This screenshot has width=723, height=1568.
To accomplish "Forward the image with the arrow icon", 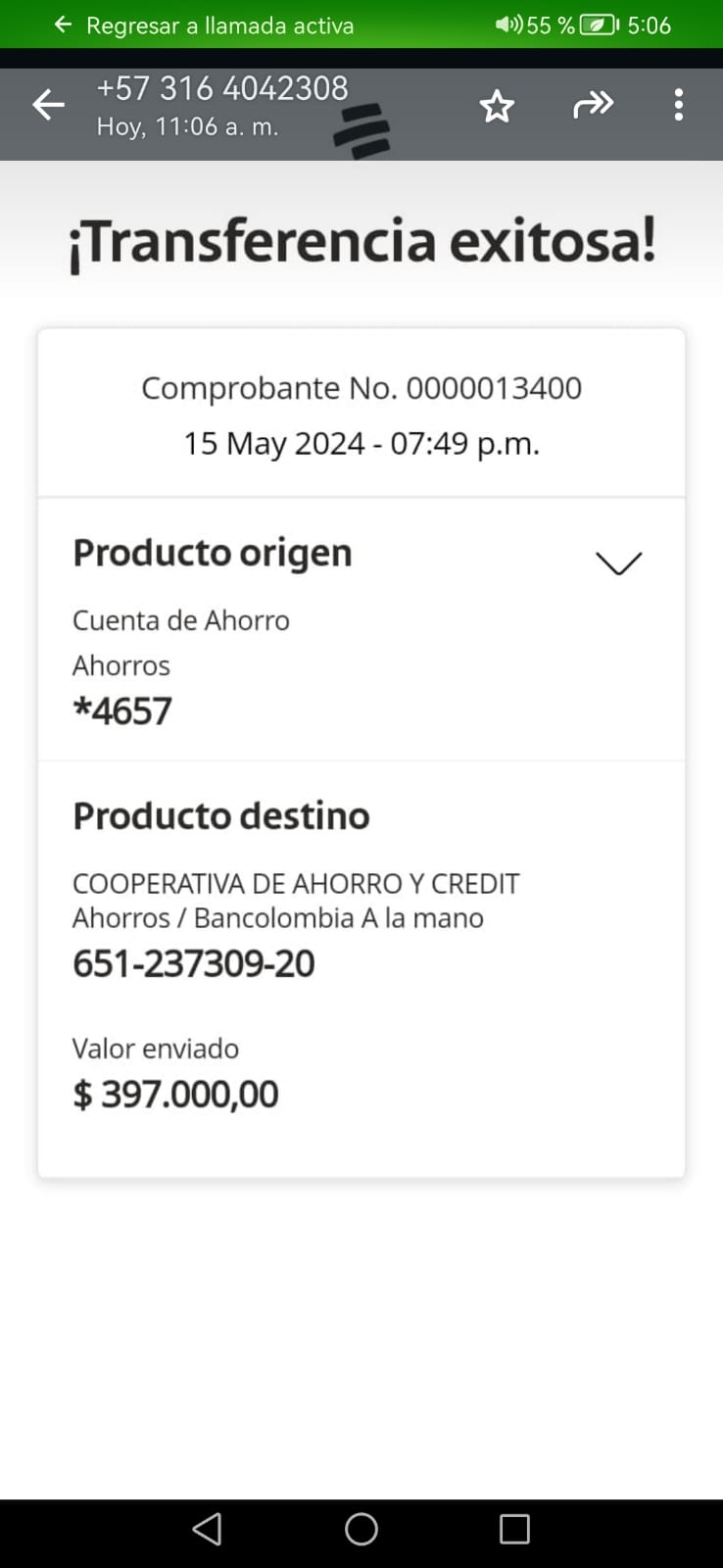I will 593,105.
